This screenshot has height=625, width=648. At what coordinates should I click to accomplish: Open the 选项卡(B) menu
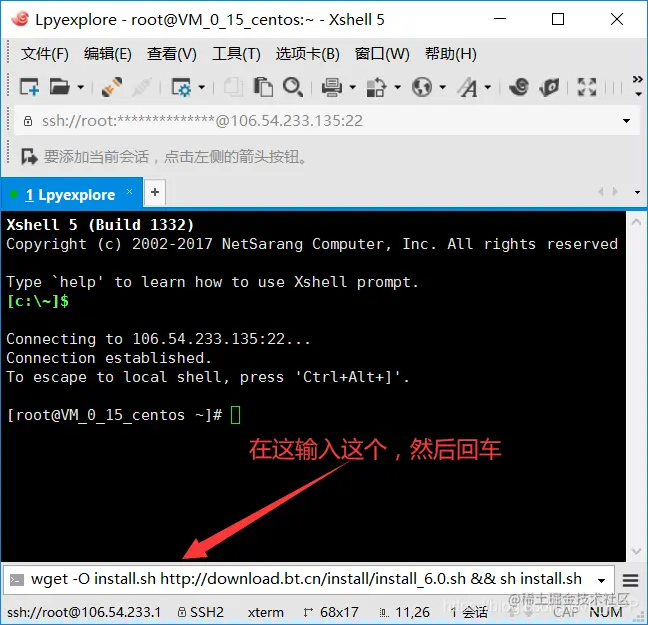(307, 54)
